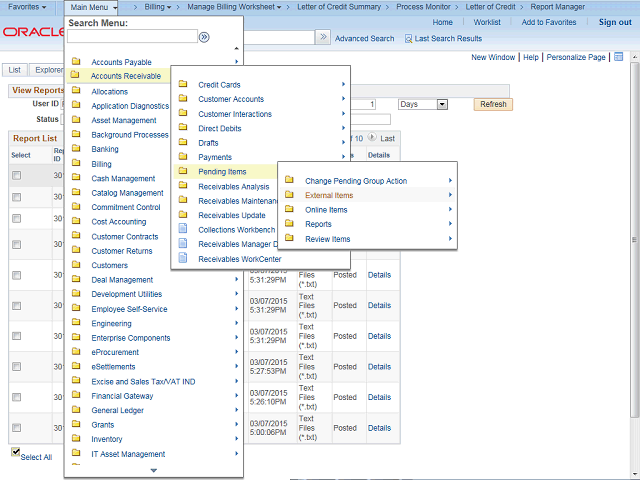
Task: Click the Sign out link
Action: pos(614,22)
